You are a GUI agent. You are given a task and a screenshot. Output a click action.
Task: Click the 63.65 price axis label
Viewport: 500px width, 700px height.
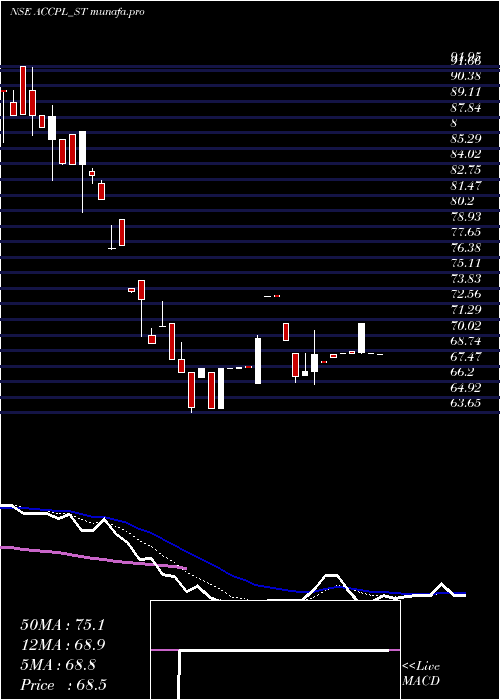466,404
